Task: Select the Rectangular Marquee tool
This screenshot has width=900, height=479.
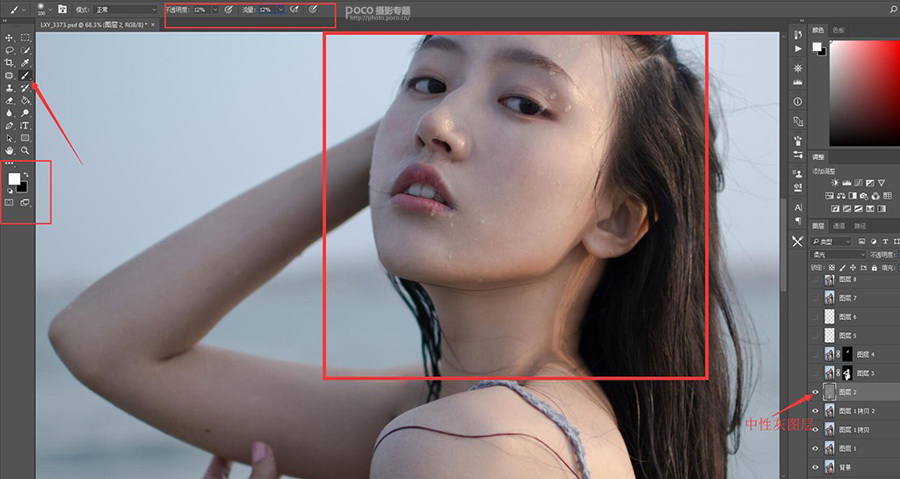Action: [x=25, y=38]
